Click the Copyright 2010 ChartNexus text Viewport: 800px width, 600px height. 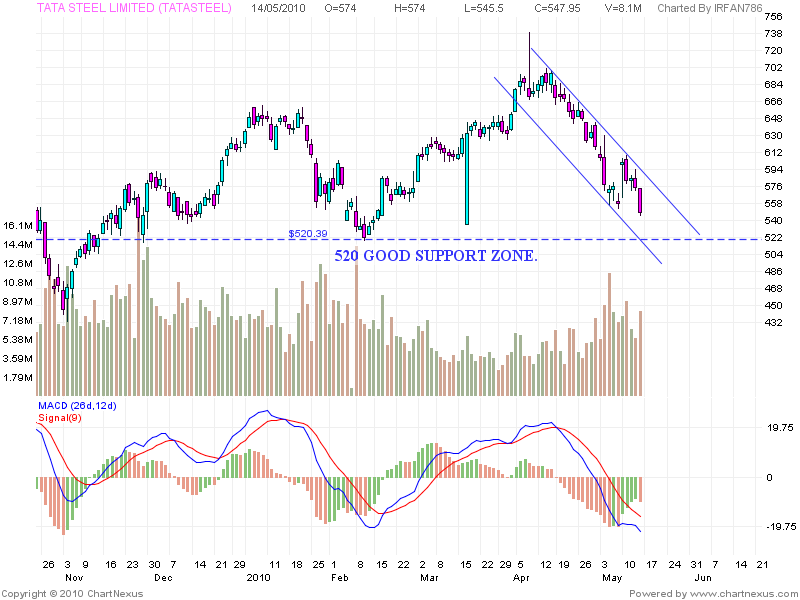(75, 591)
